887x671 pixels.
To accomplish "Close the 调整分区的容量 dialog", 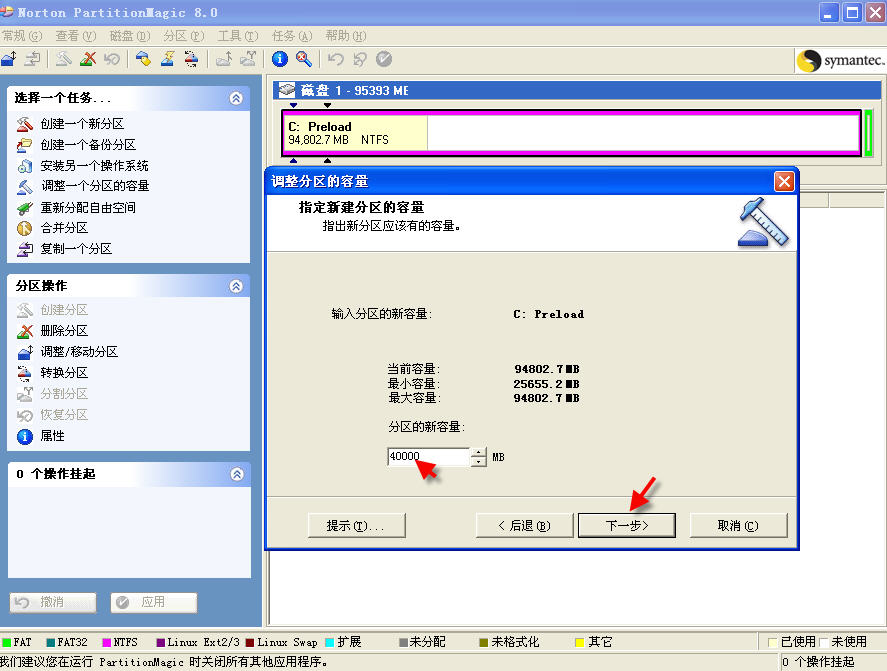I will [784, 182].
